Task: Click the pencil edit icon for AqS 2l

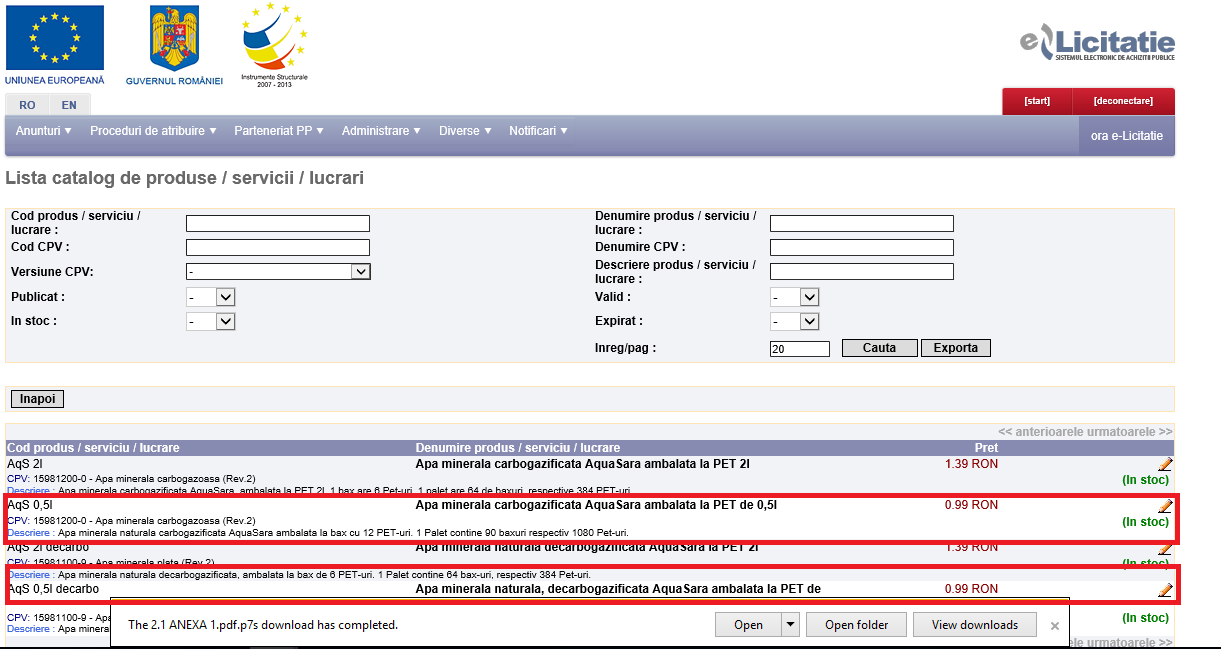Action: (x=1165, y=464)
